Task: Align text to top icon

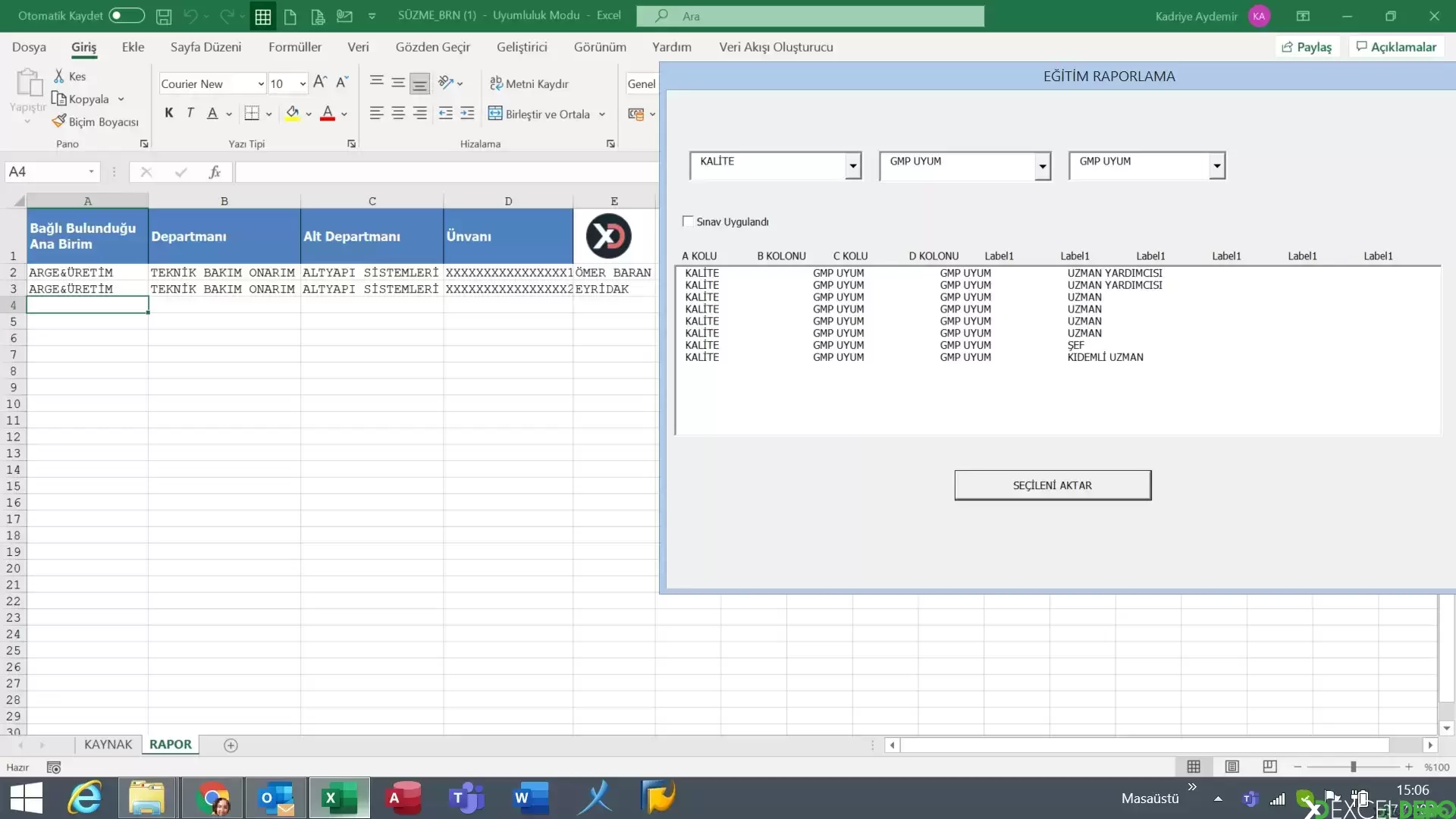Action: 376,82
